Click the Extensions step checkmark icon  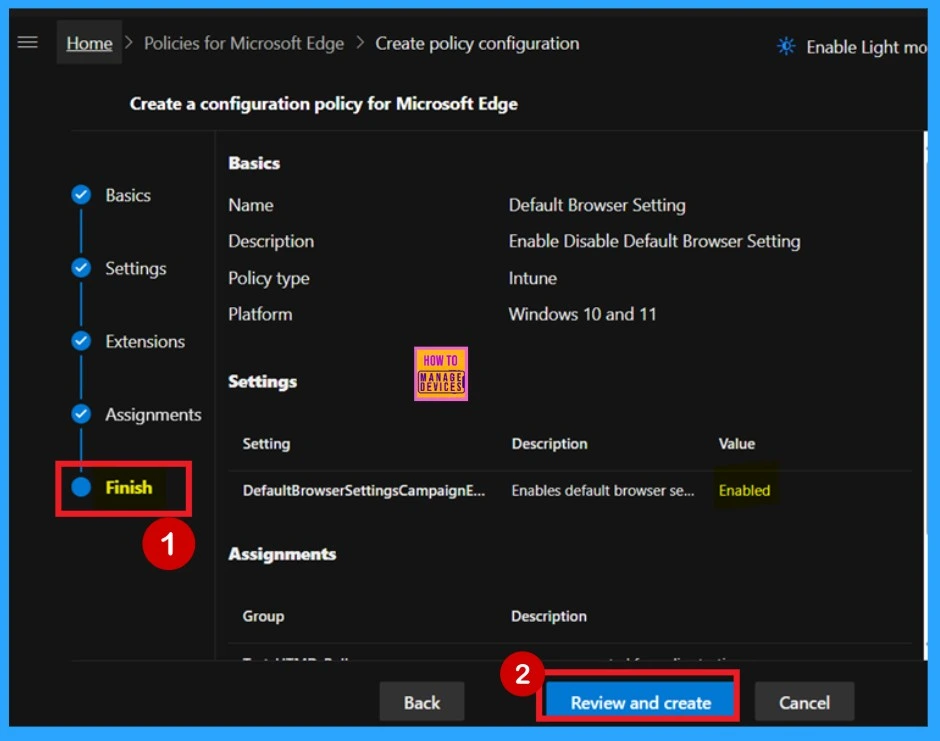point(81,341)
